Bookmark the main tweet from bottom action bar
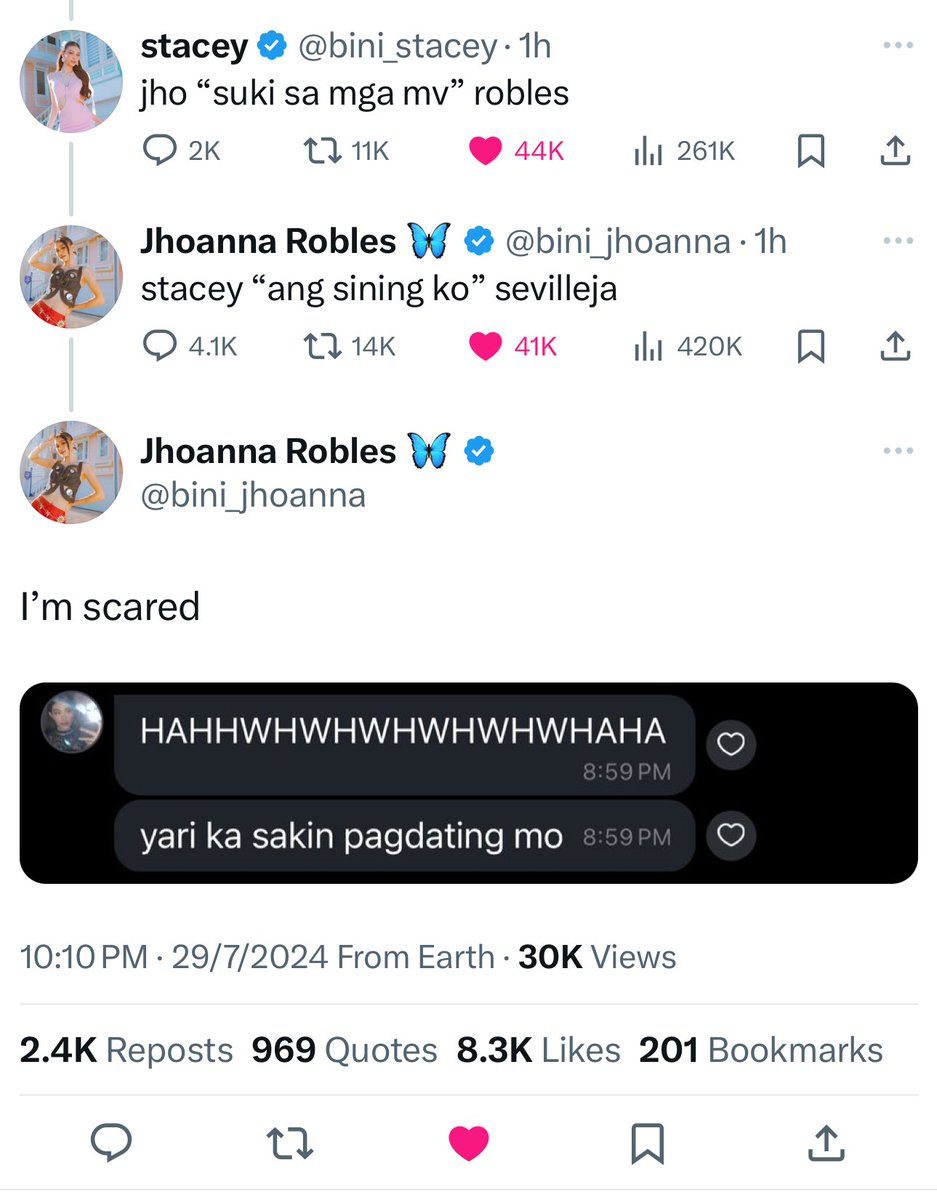The image size is (937, 1200). coord(647,1143)
